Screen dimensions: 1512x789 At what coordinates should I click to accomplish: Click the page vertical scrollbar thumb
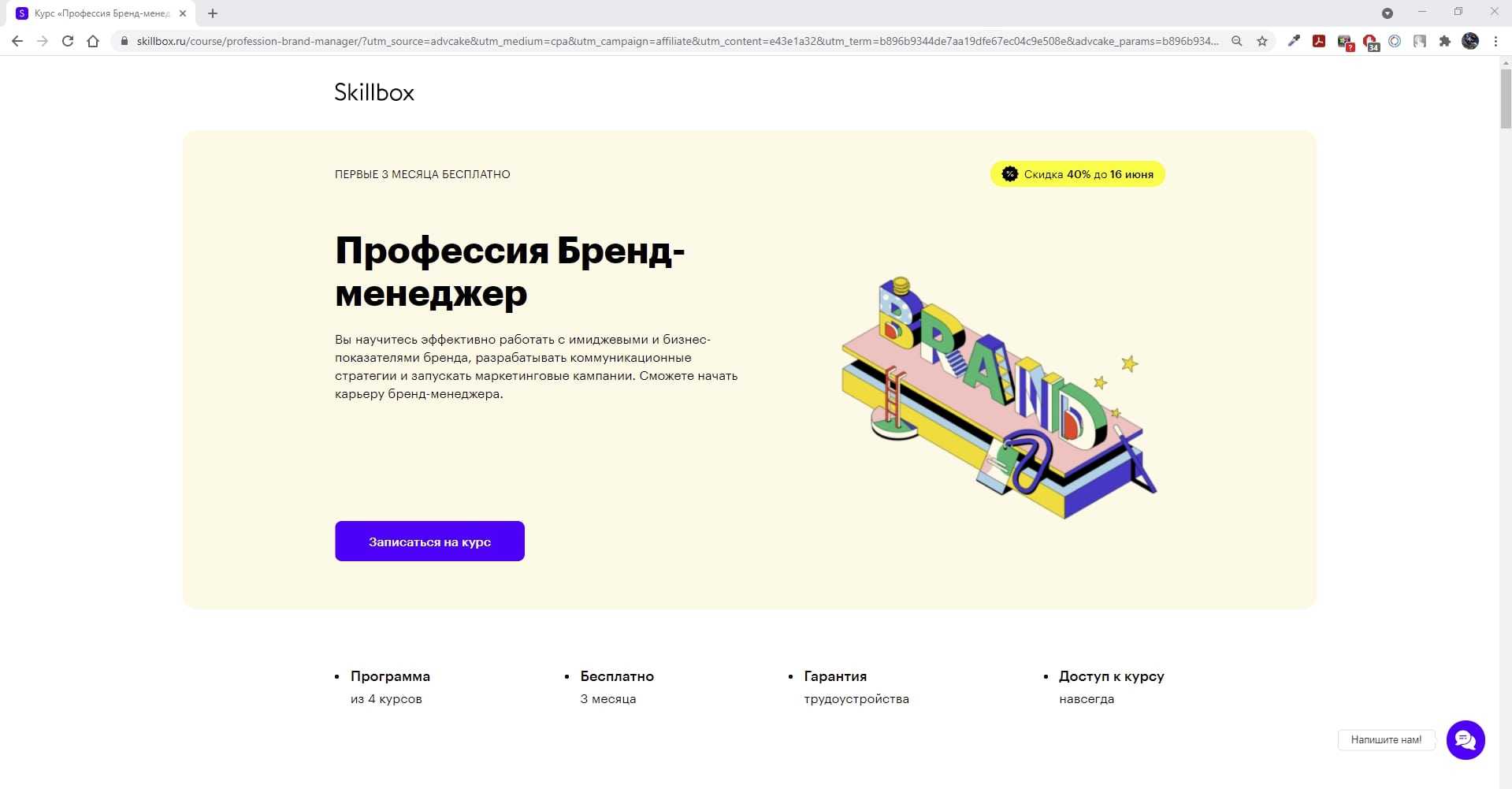tap(1506, 99)
